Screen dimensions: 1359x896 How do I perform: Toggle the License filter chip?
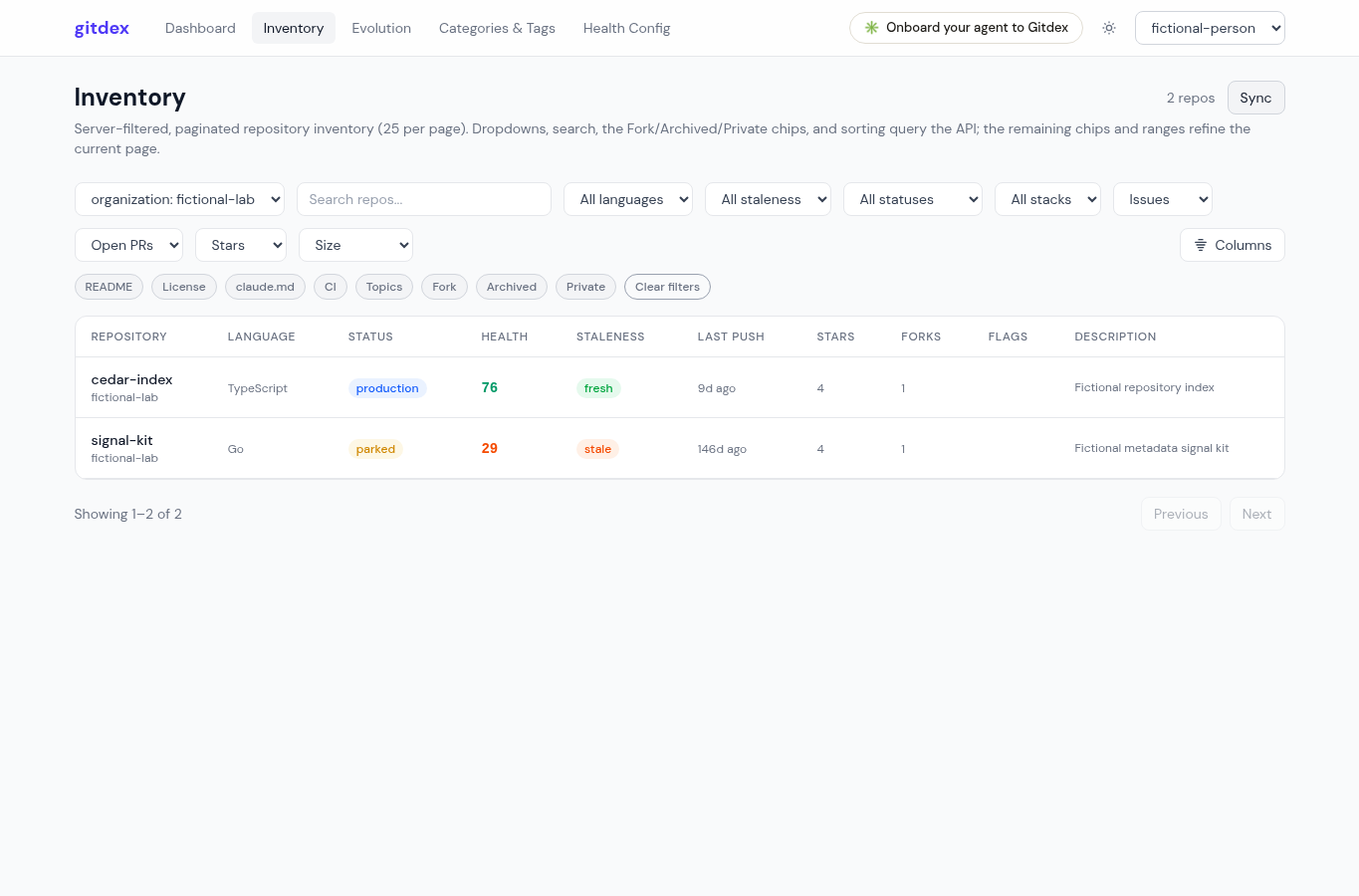[x=184, y=287]
